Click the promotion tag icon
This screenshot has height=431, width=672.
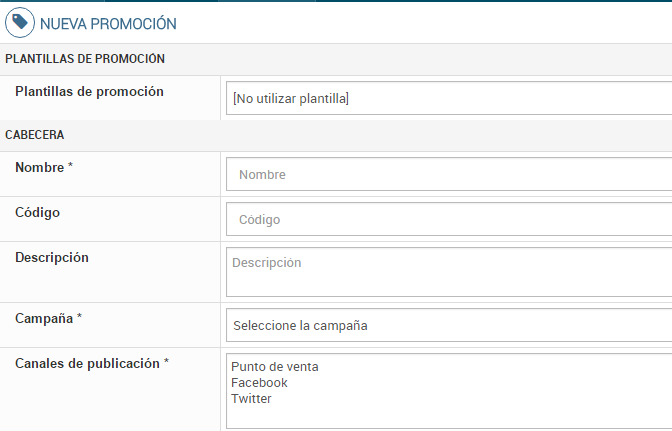19,22
